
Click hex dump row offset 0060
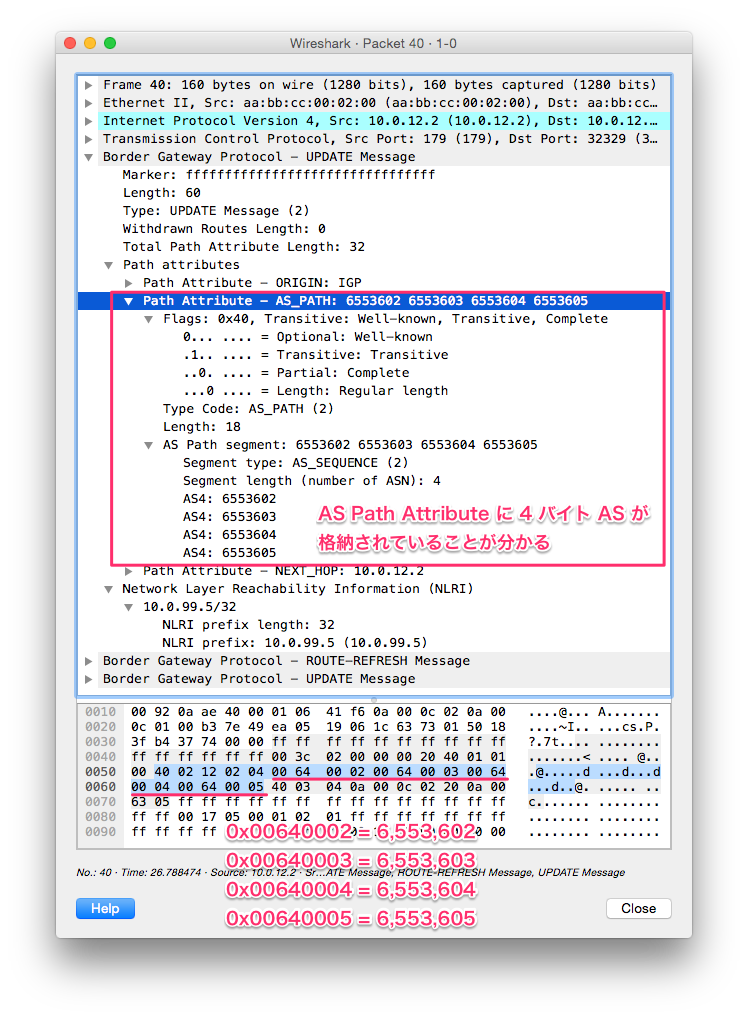101,787
